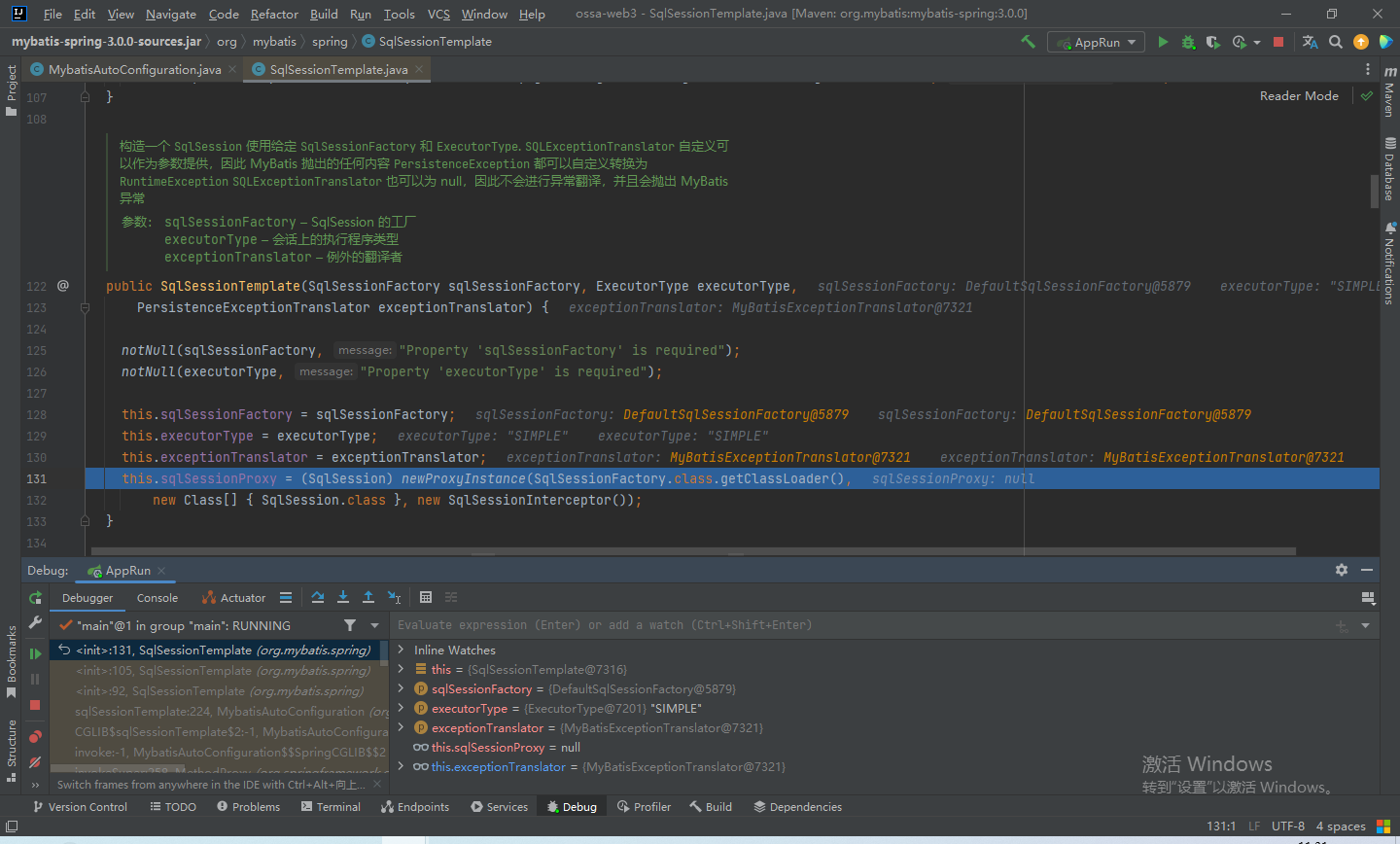This screenshot has width=1400, height=844.
Task: Run AppRun with the green play icon
Action: coord(1163,42)
